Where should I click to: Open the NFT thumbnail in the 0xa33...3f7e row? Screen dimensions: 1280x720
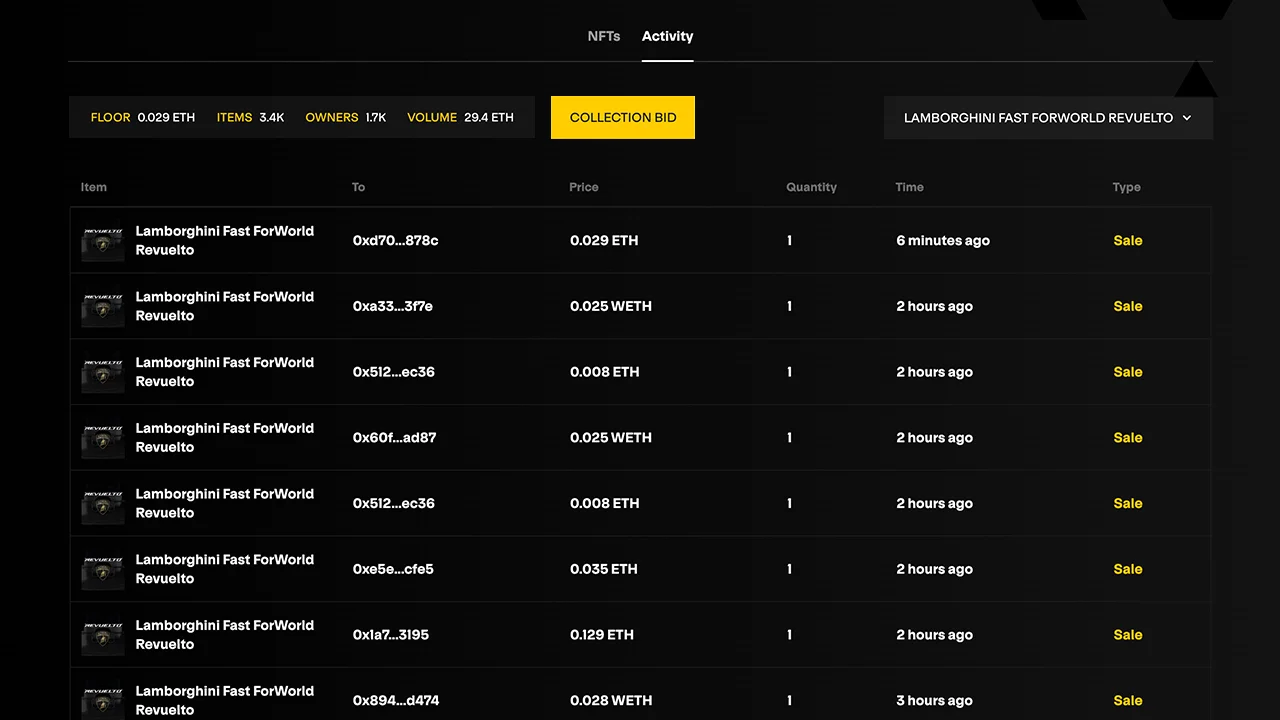[x=103, y=307]
